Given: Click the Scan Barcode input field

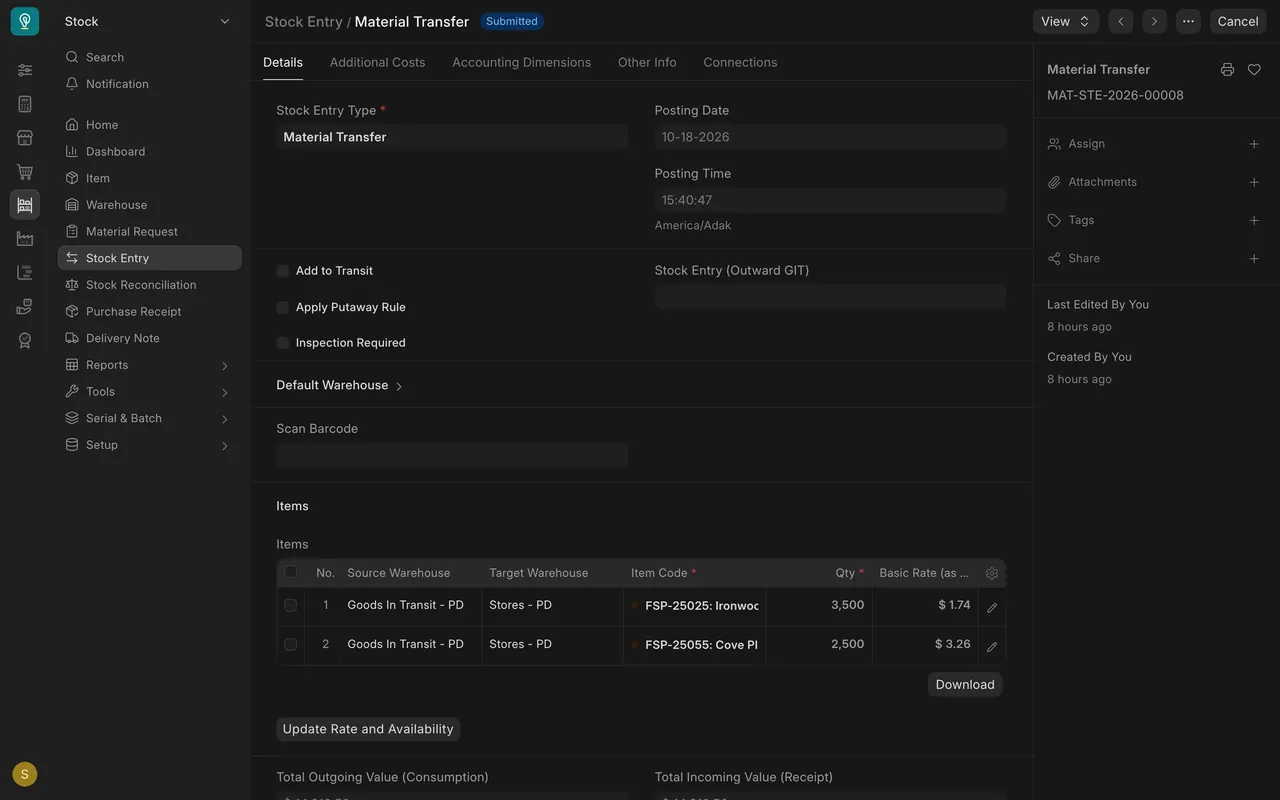Looking at the screenshot, I should (x=452, y=455).
